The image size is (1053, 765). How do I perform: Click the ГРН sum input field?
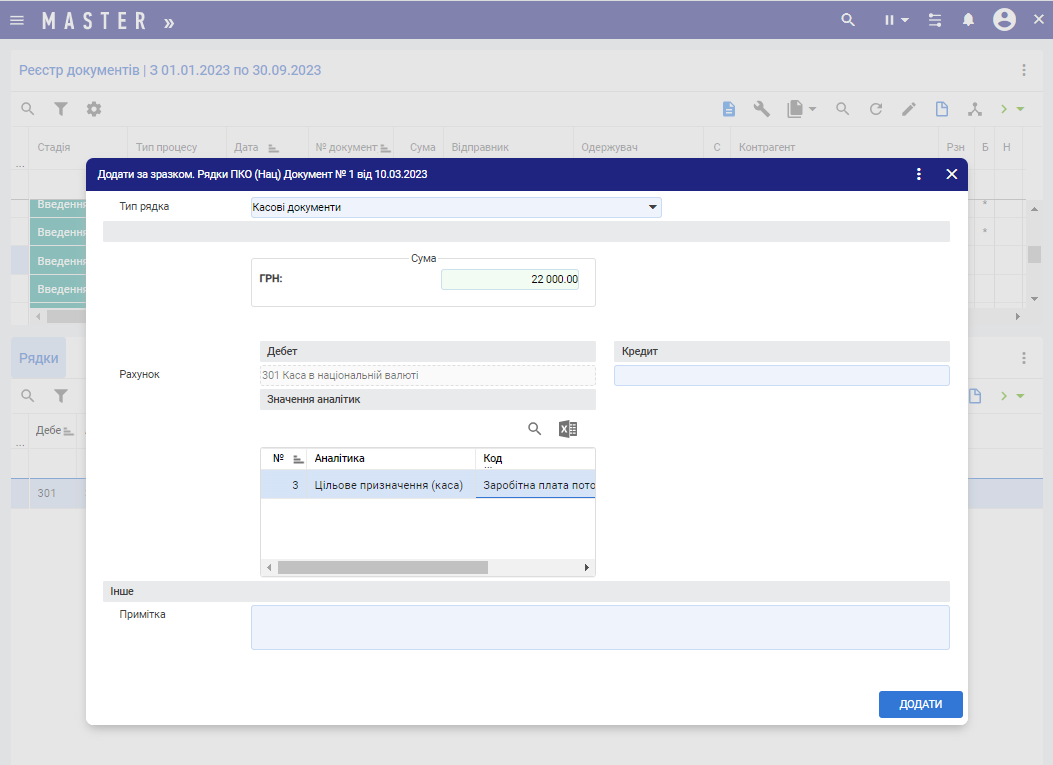coord(510,280)
